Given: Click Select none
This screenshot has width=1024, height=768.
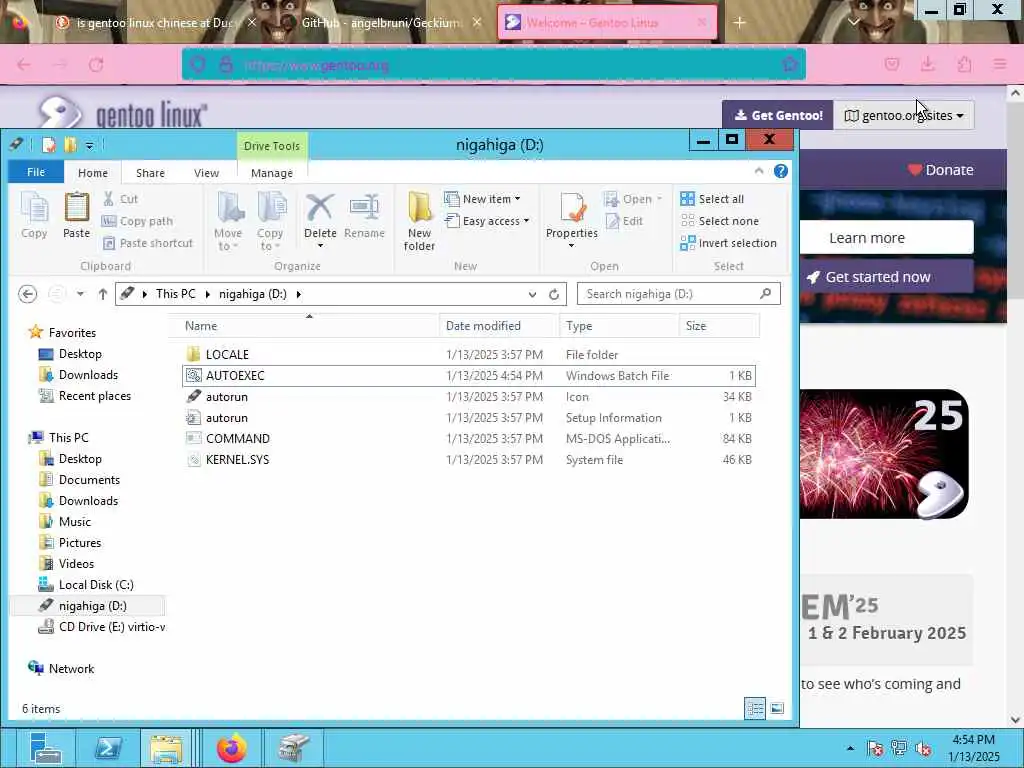Looking at the screenshot, I should pyautogui.click(x=720, y=221).
